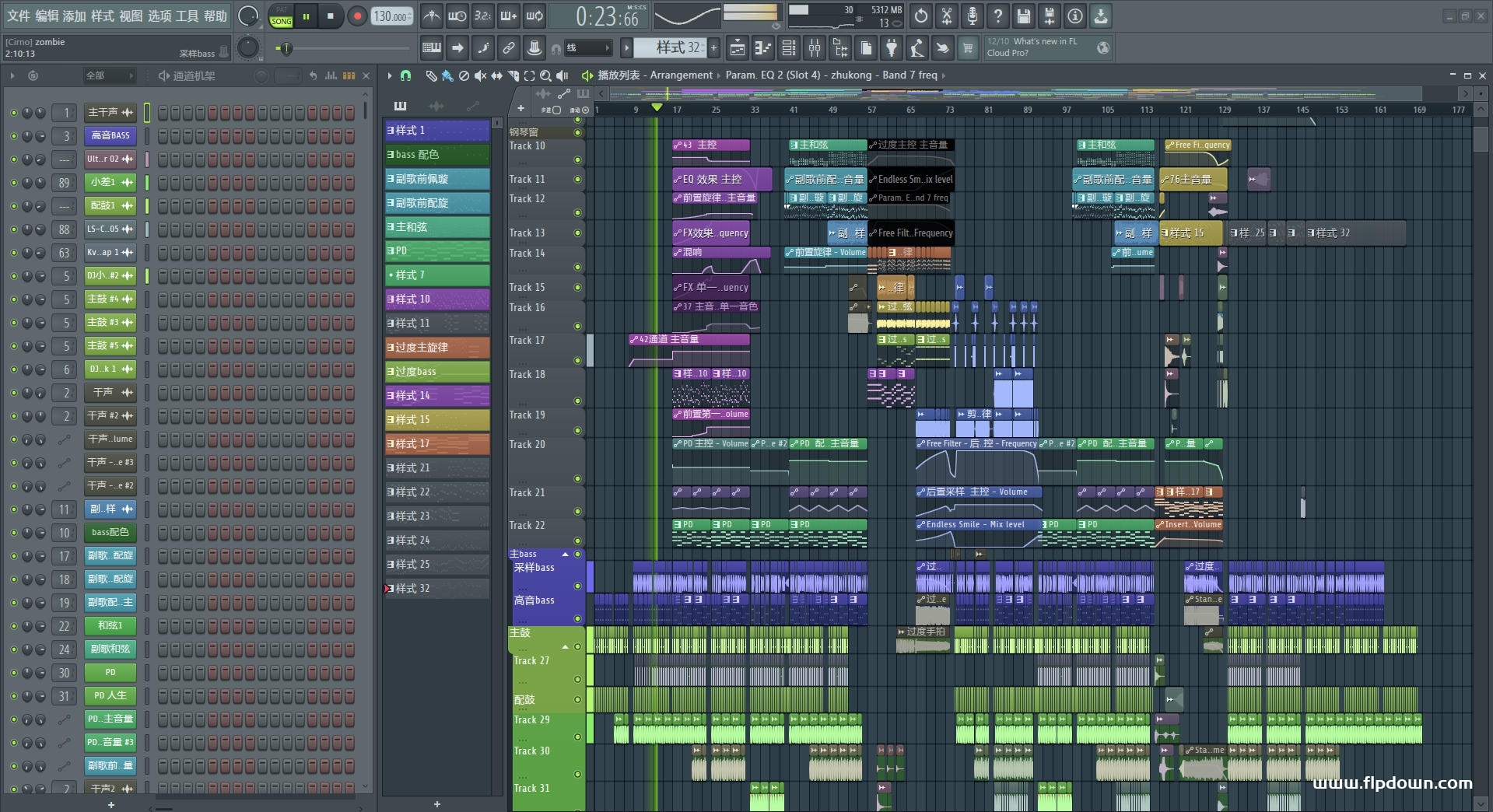Viewport: 1493px width, 812px height.
Task: Toggle the playlist snap magnet icon
Action: [405, 75]
